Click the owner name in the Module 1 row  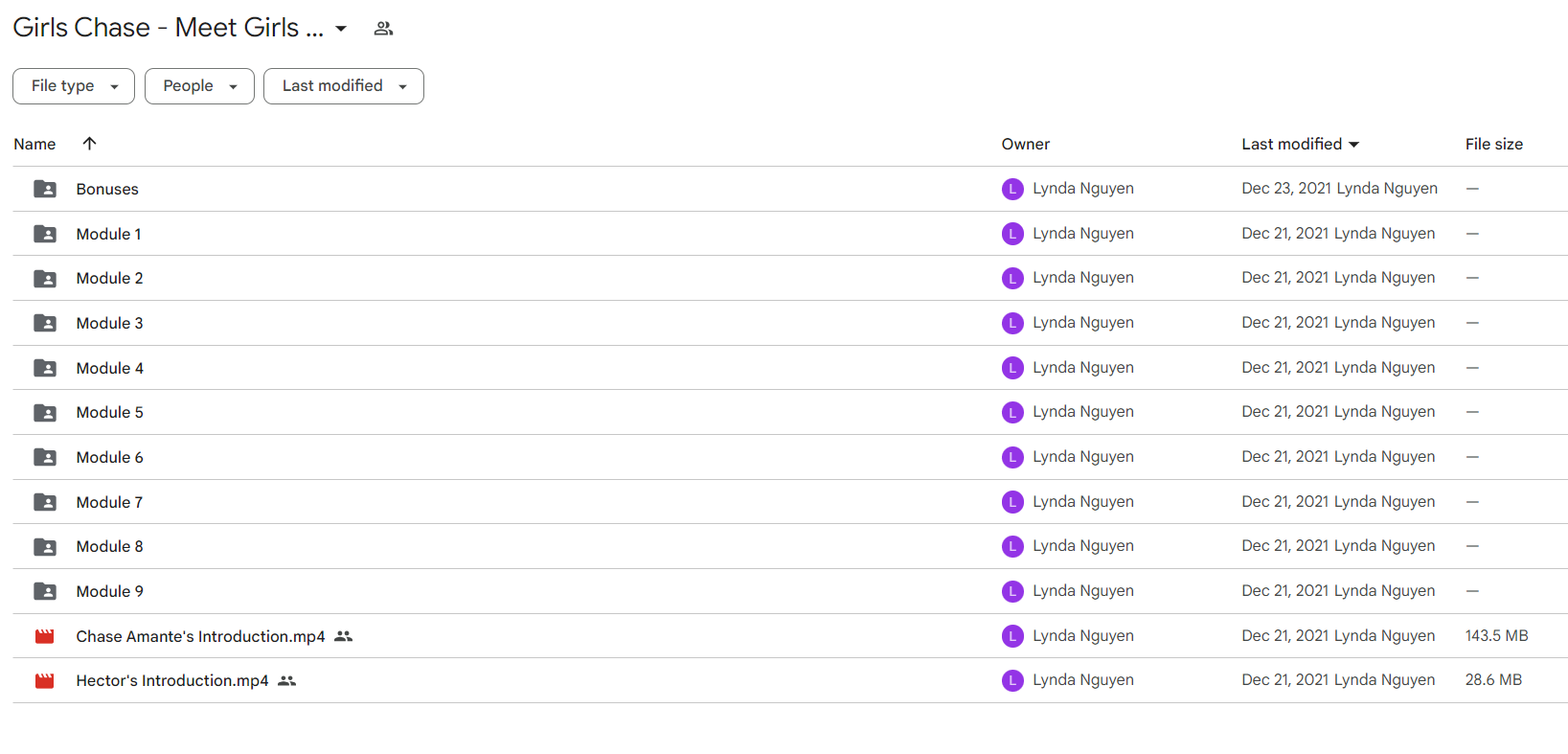[1083, 233]
